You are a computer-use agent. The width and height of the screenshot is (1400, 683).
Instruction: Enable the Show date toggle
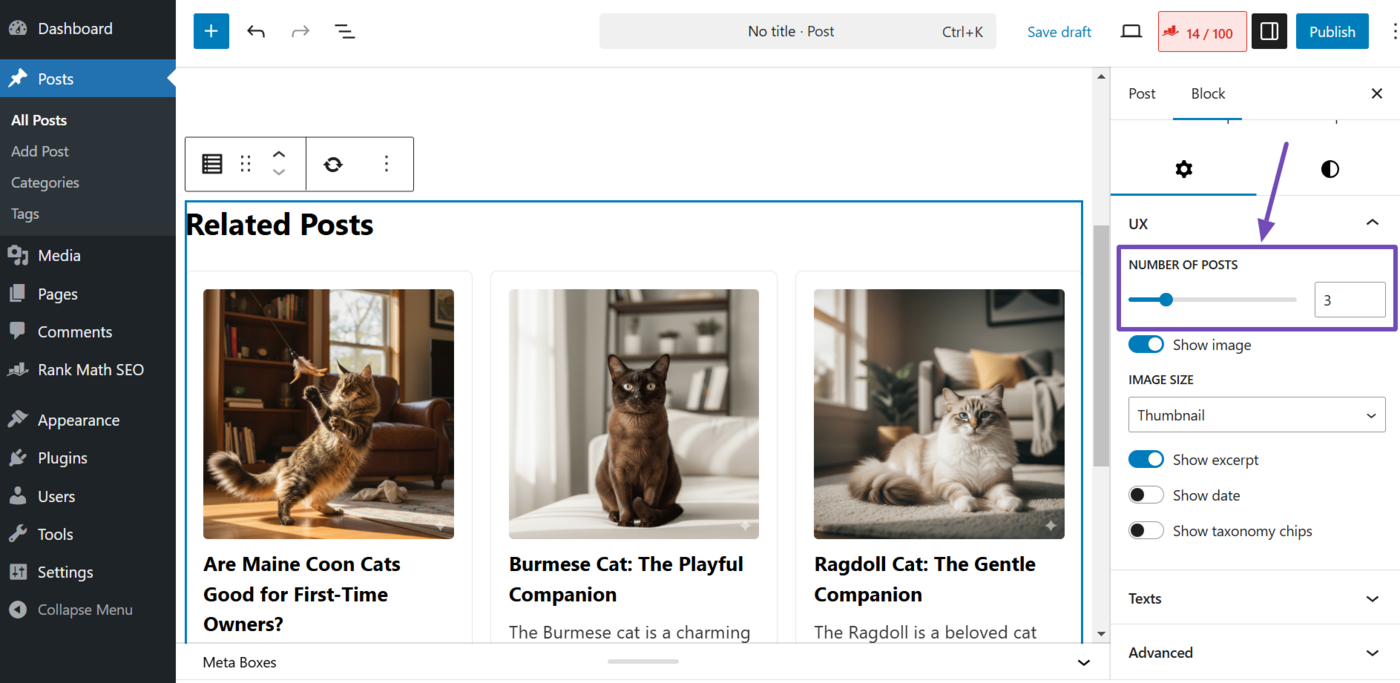tap(1146, 496)
